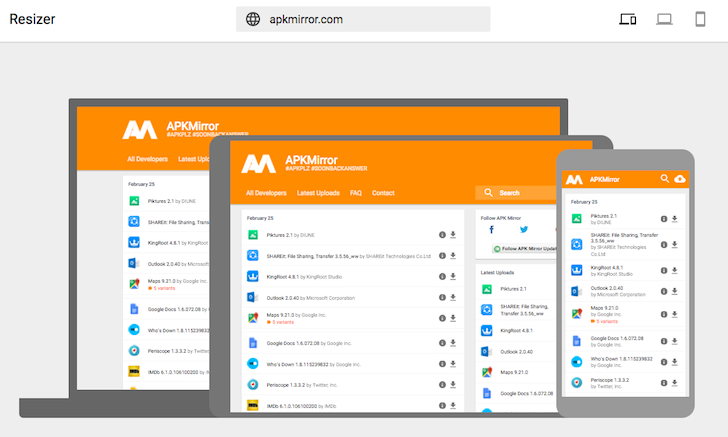Click Follow APK Mirror Updates button

click(x=524, y=249)
